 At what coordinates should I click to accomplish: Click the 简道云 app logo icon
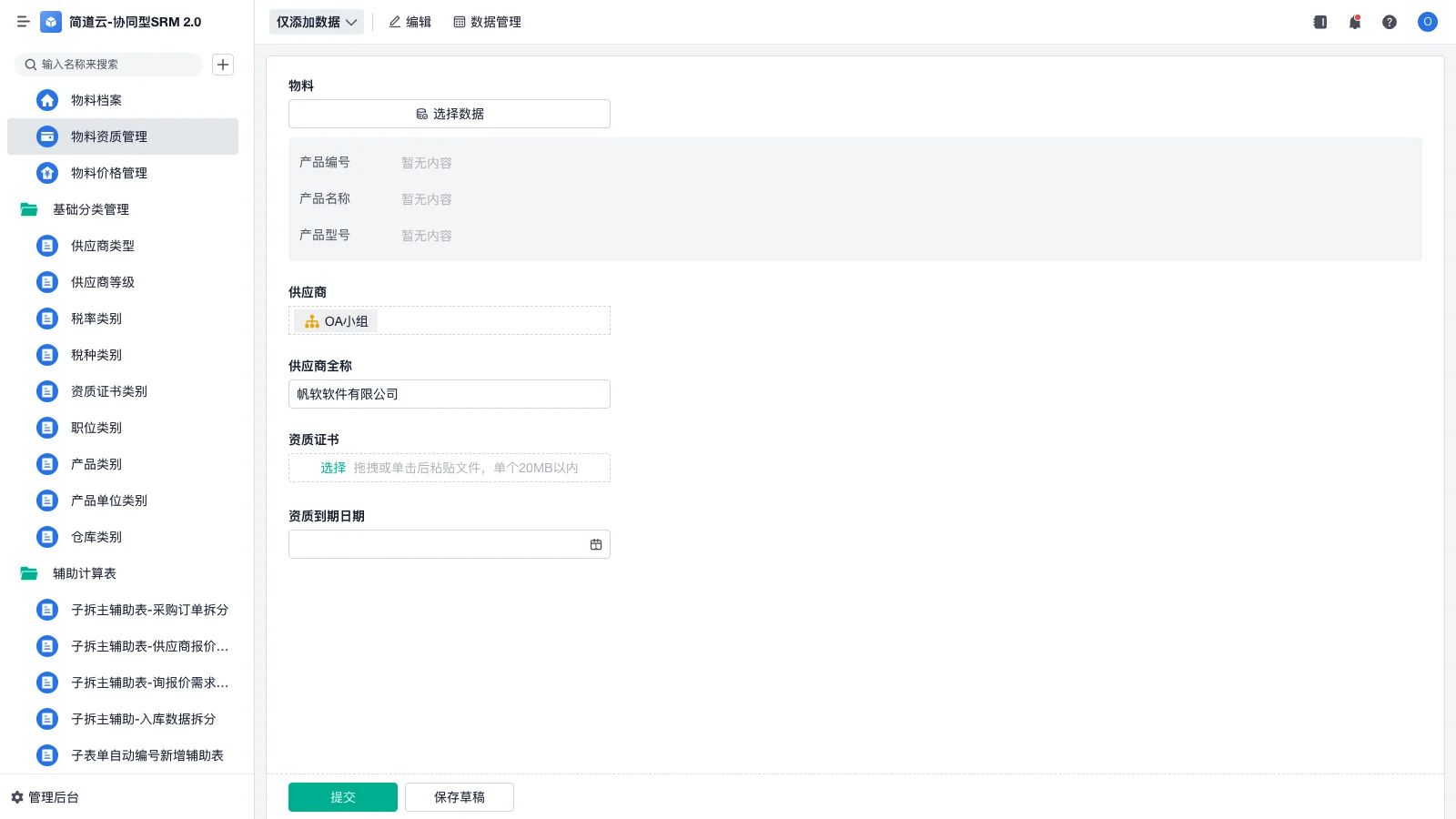pyautogui.click(x=51, y=22)
